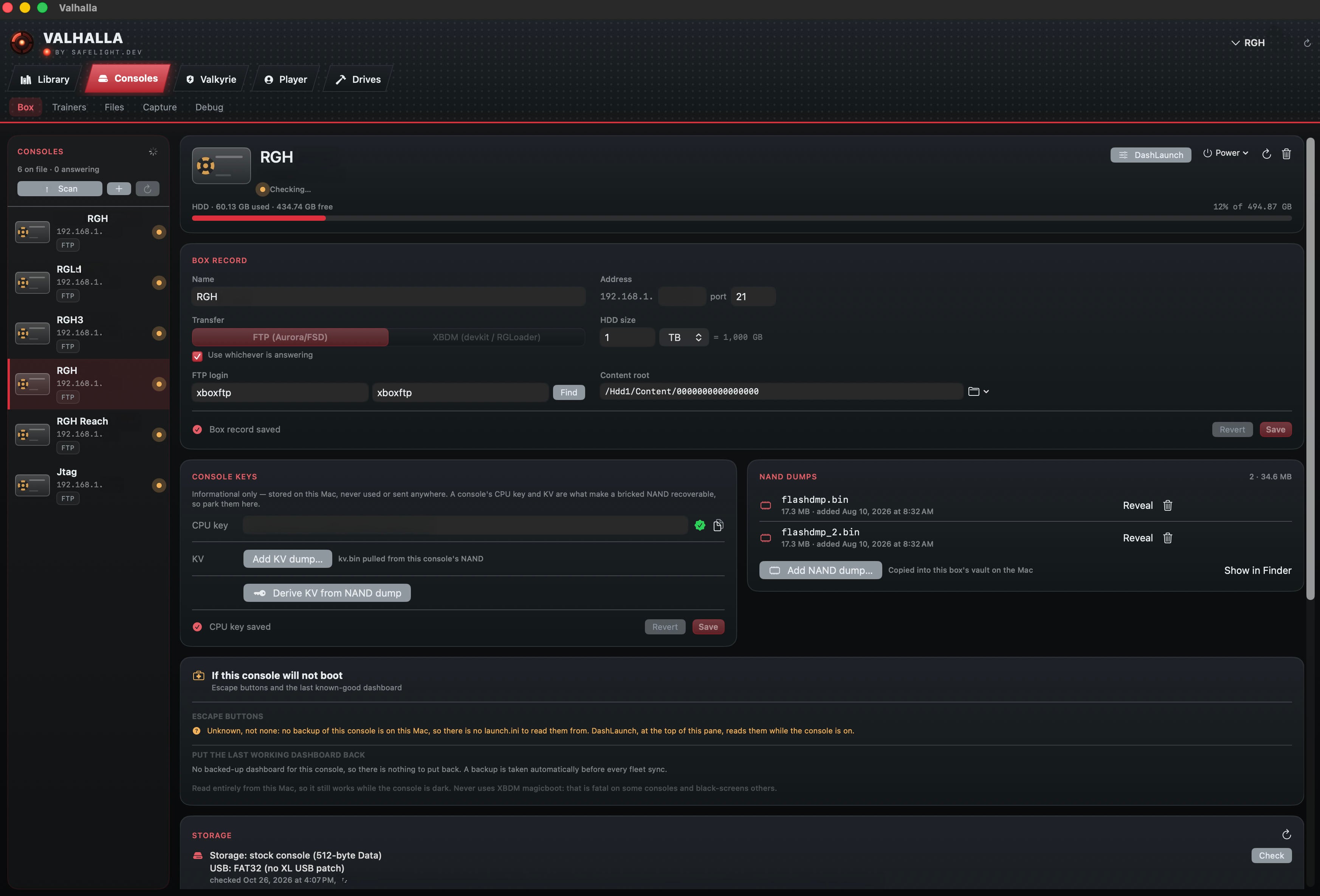This screenshot has height=896, width=1320.
Task: Open the RGH console selector at top right
Action: (x=1248, y=43)
